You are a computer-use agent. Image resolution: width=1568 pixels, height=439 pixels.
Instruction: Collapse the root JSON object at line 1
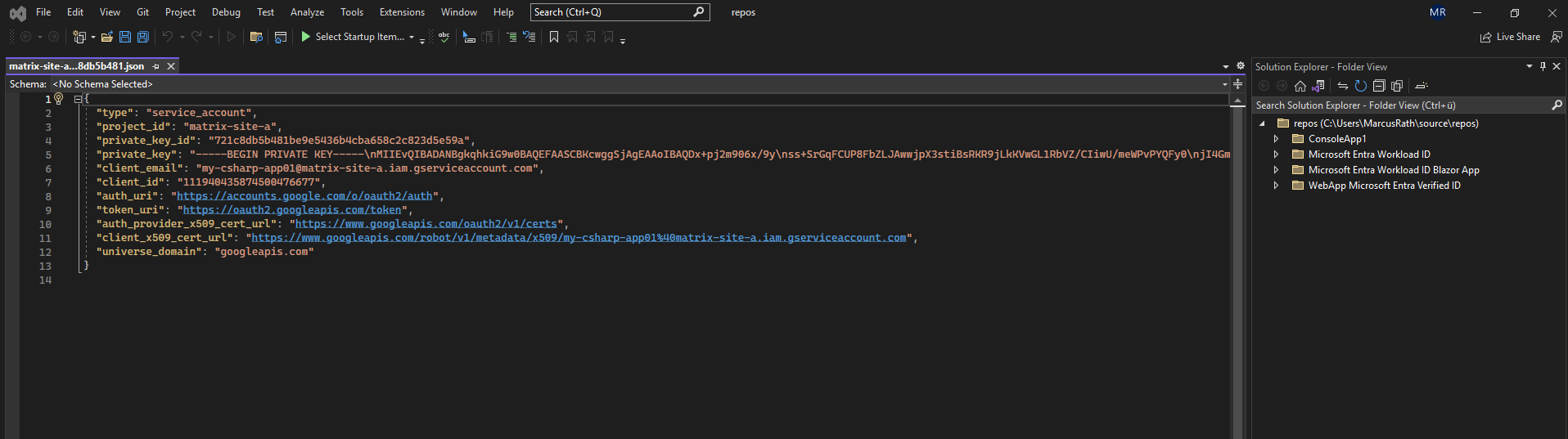tap(78, 99)
